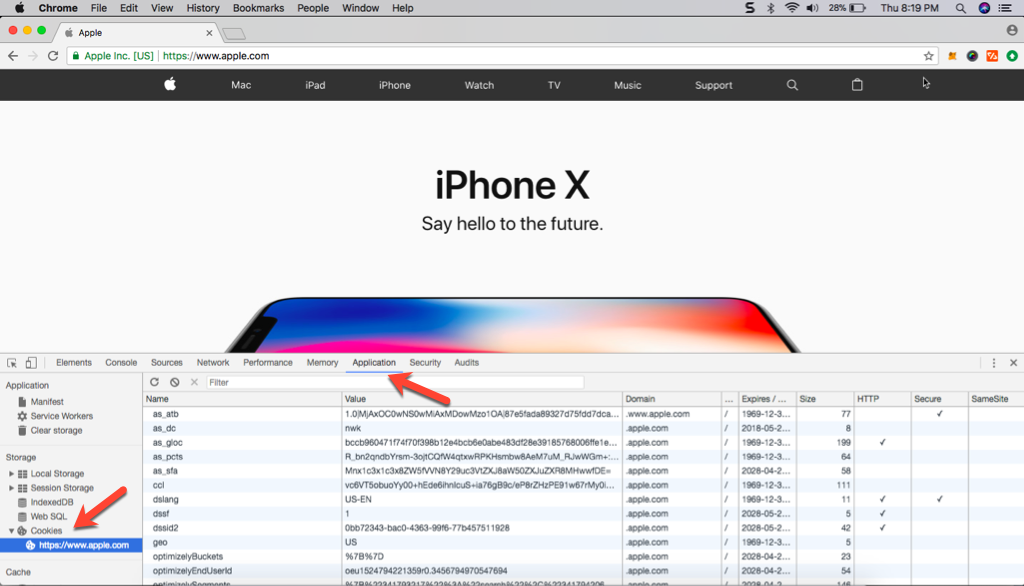The height and width of the screenshot is (586, 1024).
Task: Open the Apple site search icon
Action: click(x=792, y=85)
